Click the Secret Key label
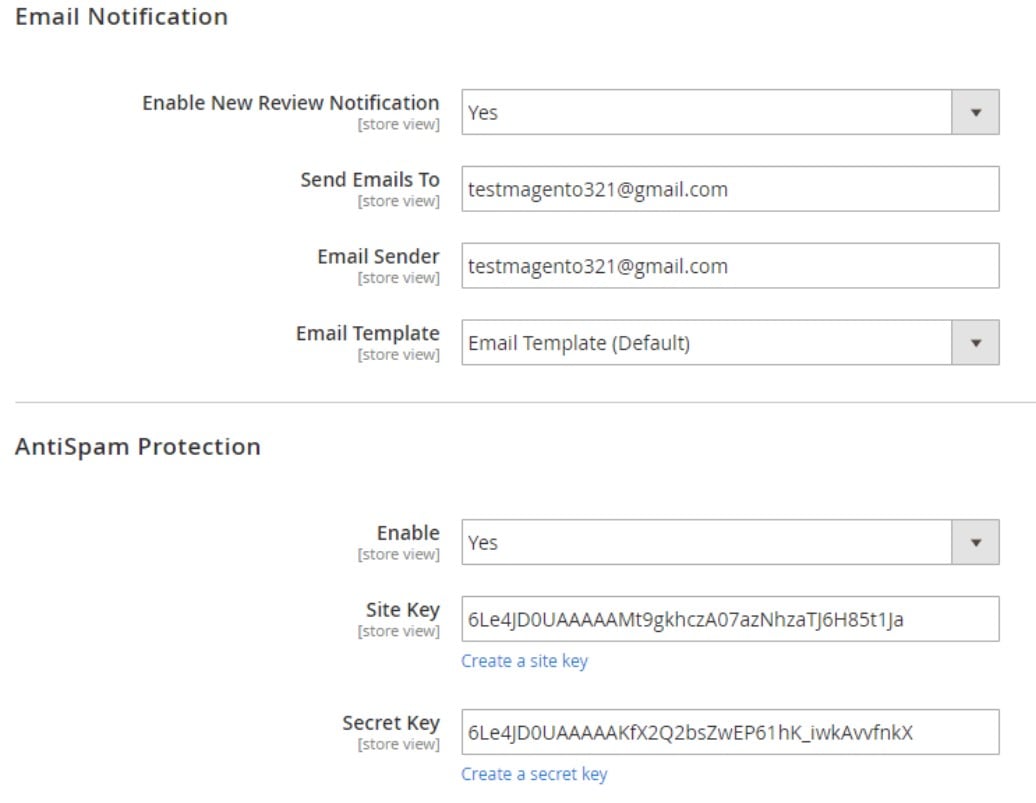Image resolution: width=1036 pixels, height=803 pixels. click(390, 723)
